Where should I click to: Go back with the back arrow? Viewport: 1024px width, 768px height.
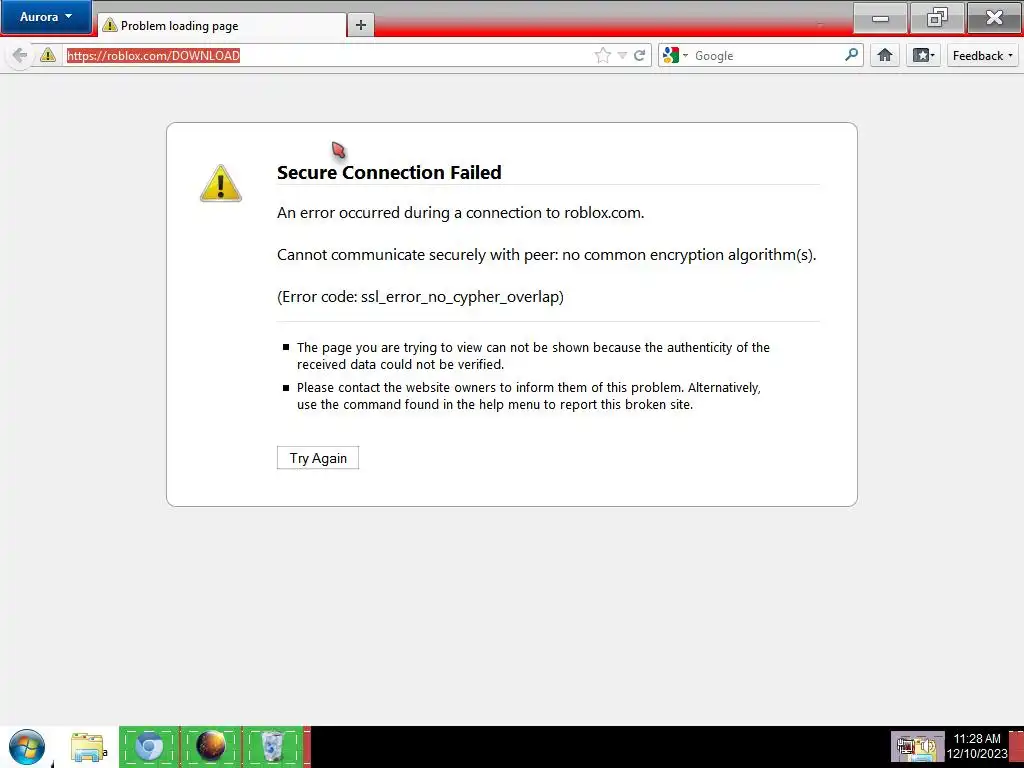[x=20, y=56]
